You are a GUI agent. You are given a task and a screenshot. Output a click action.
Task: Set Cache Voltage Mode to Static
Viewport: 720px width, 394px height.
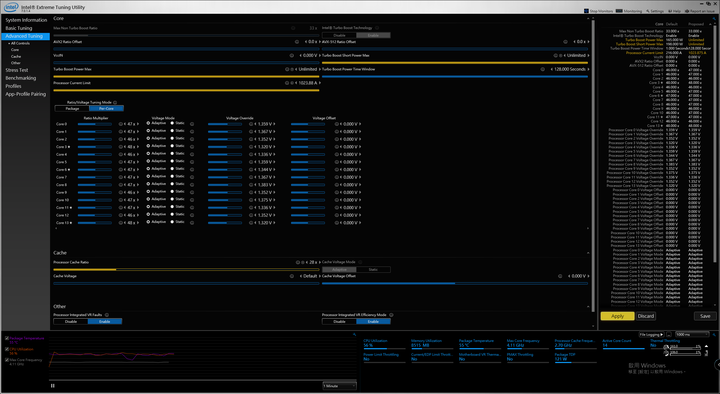pyautogui.click(x=373, y=270)
